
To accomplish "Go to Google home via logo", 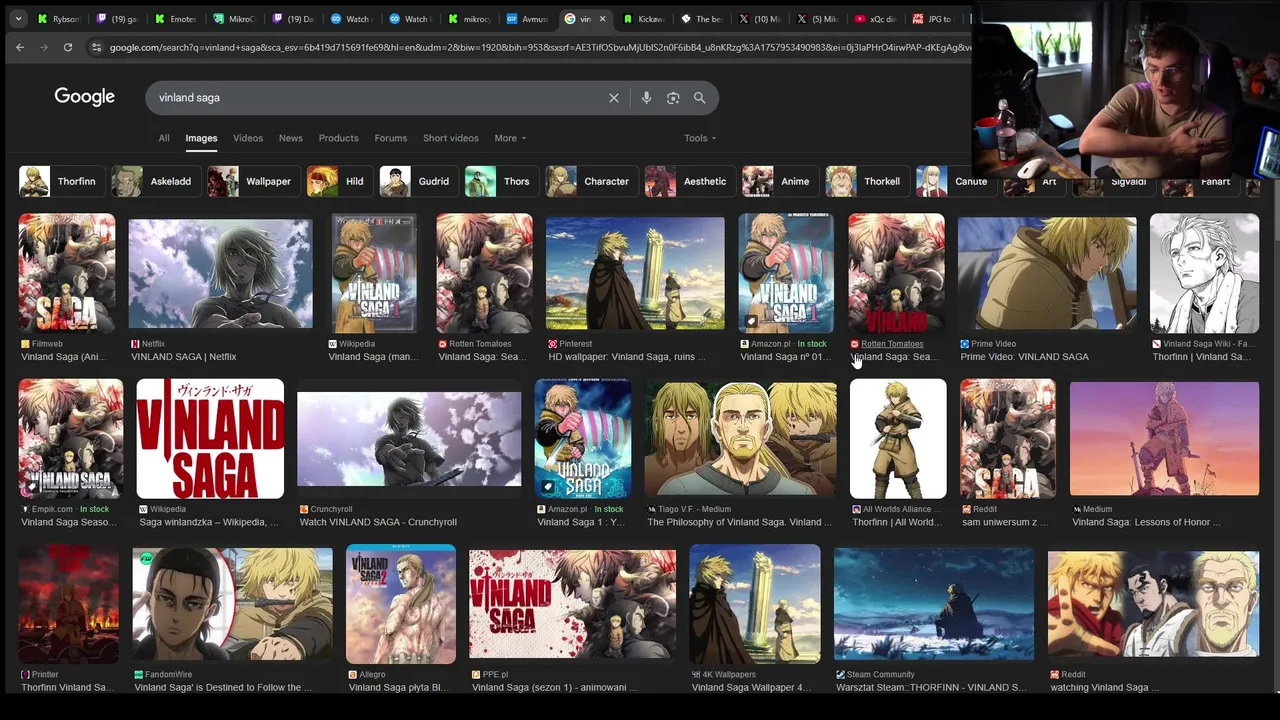I will 84,97.
